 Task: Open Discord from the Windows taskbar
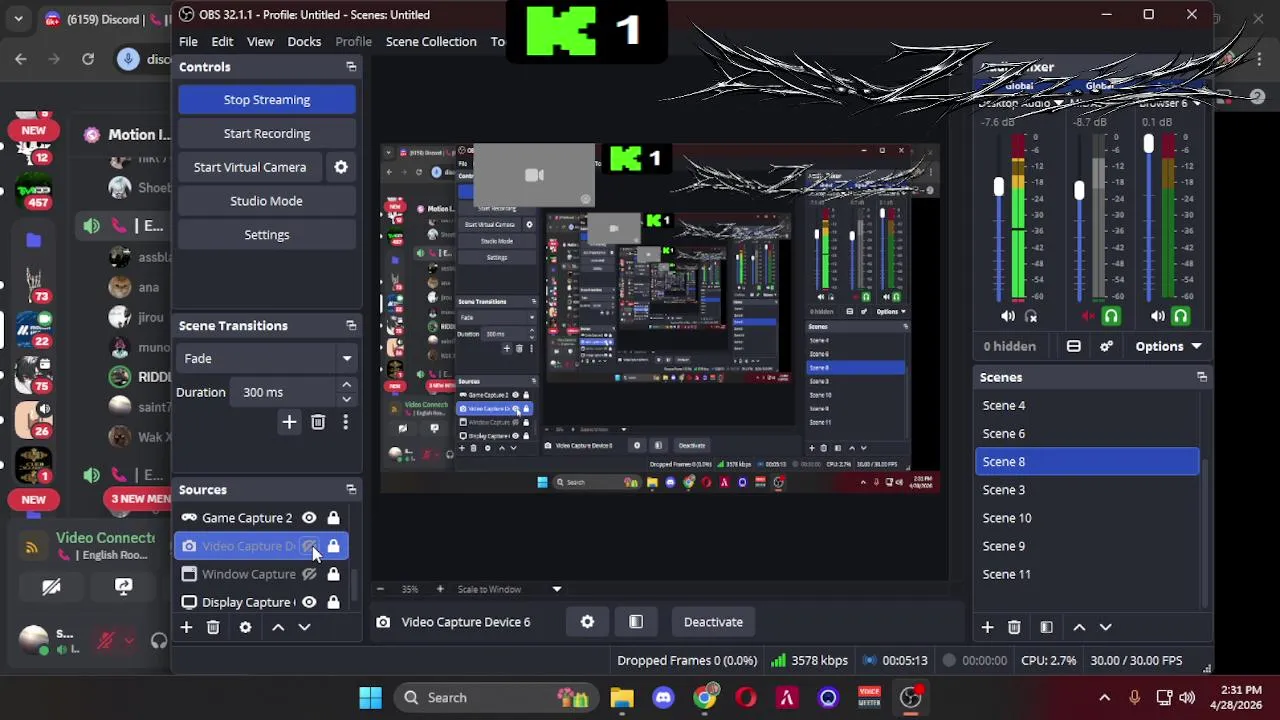663,698
